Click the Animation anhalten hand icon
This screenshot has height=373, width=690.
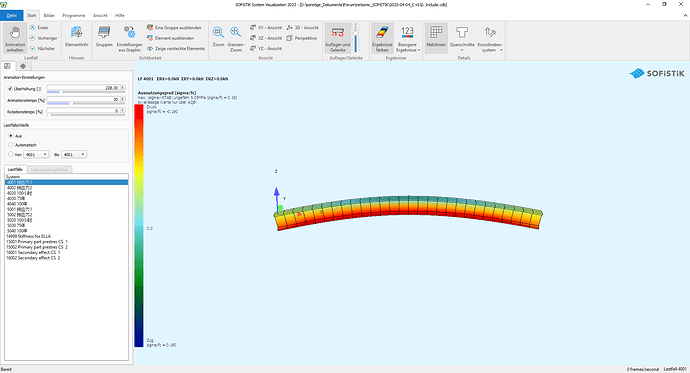(x=15, y=33)
